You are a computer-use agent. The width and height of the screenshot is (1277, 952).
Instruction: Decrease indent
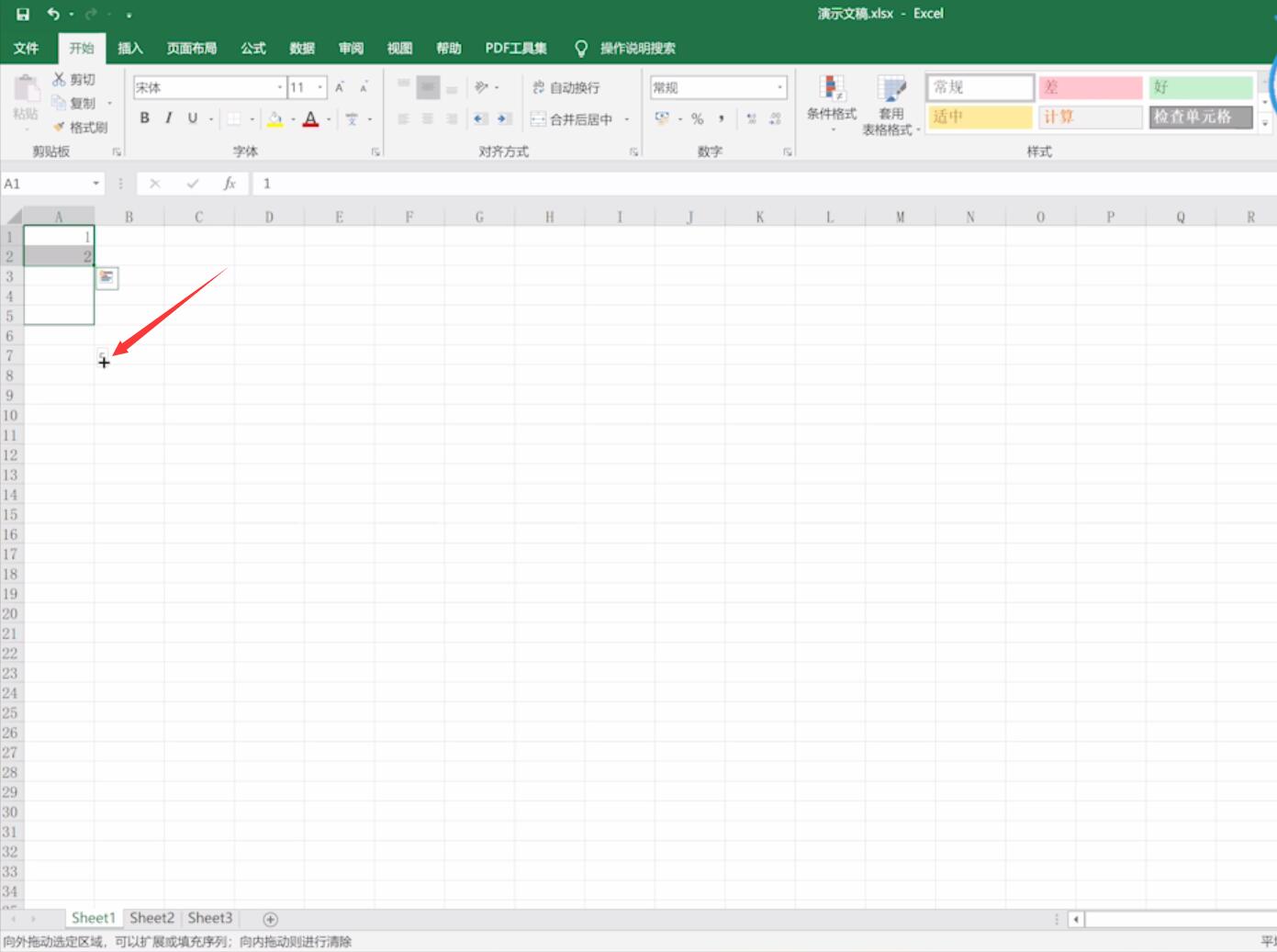[x=480, y=118]
